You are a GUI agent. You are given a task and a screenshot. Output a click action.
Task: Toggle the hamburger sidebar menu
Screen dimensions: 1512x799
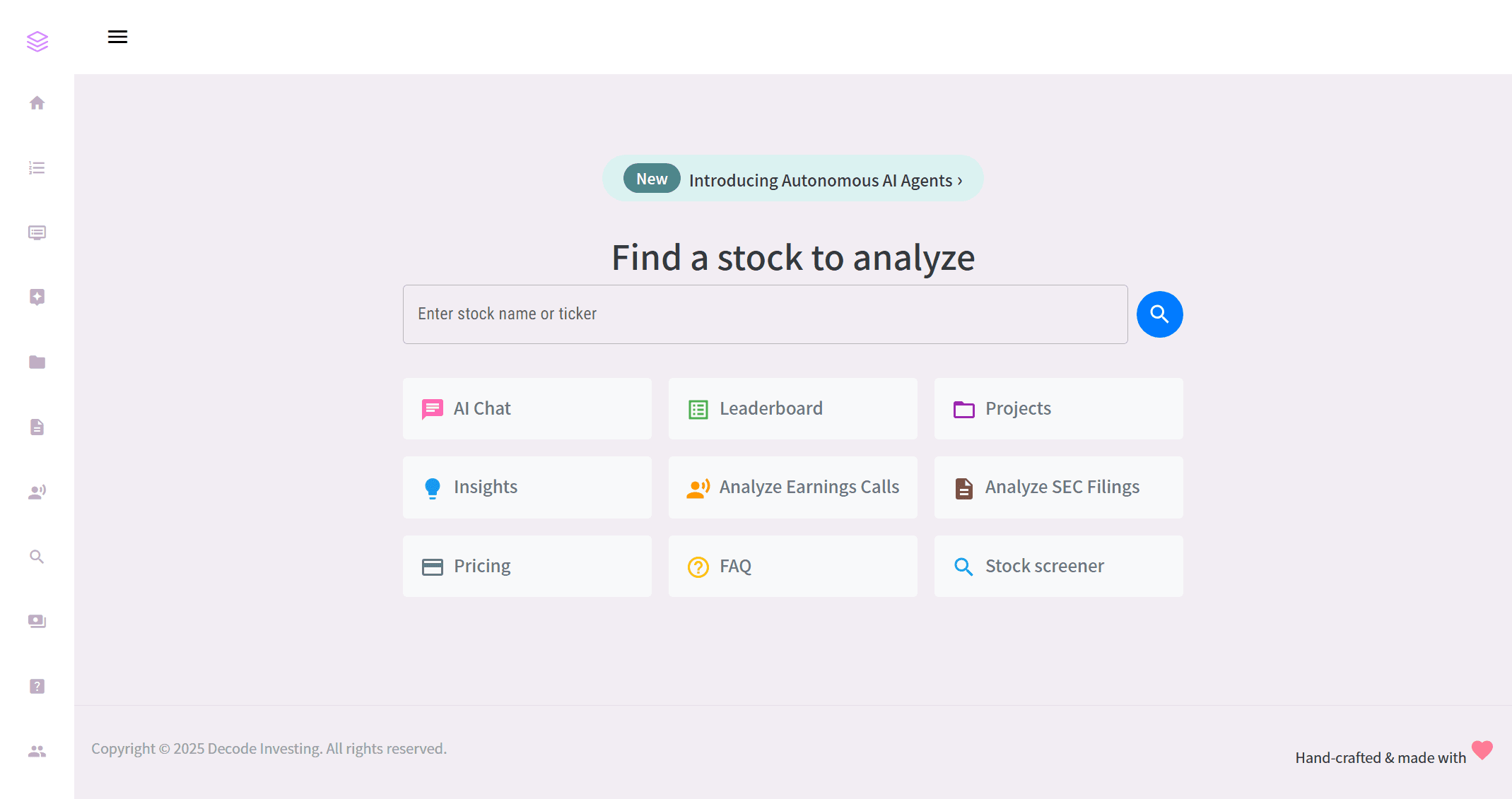point(117,37)
